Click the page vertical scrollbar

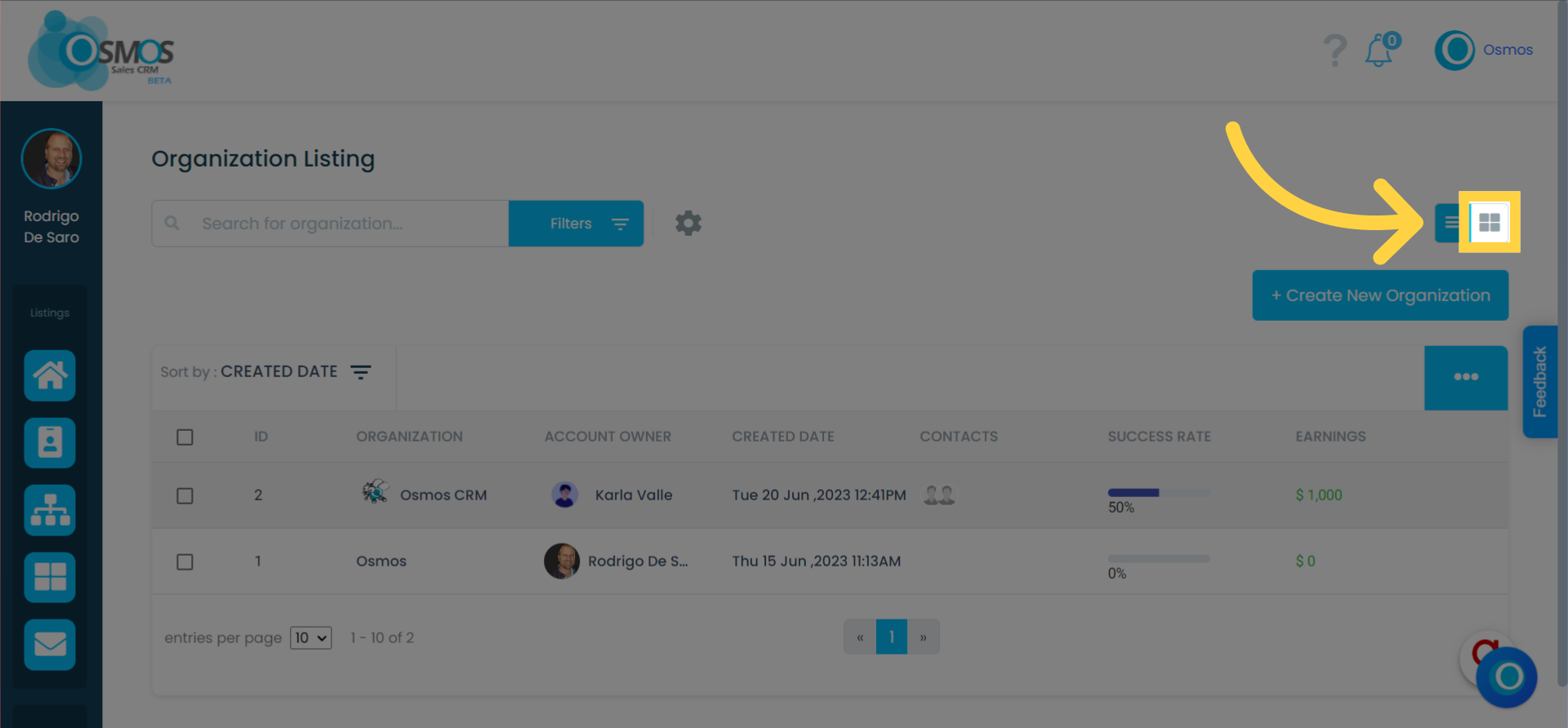coord(1562,343)
